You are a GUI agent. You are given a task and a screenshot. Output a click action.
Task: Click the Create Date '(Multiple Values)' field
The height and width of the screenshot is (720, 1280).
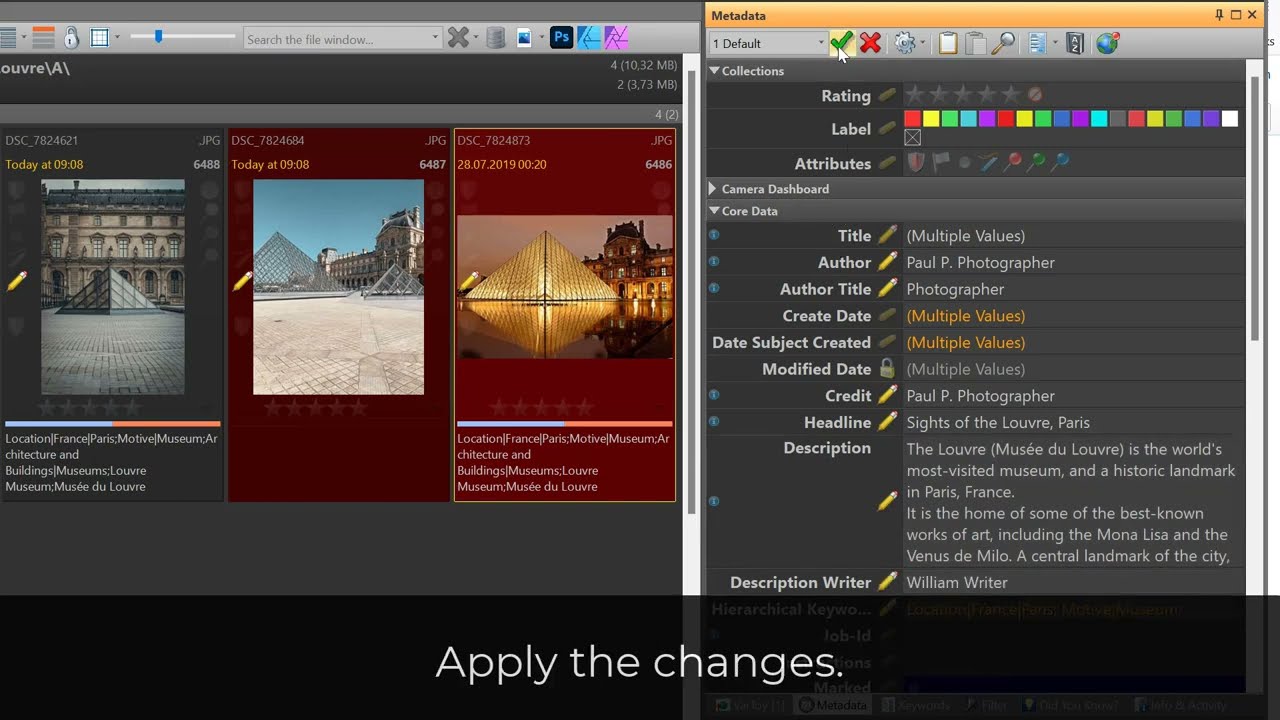click(x=1074, y=316)
